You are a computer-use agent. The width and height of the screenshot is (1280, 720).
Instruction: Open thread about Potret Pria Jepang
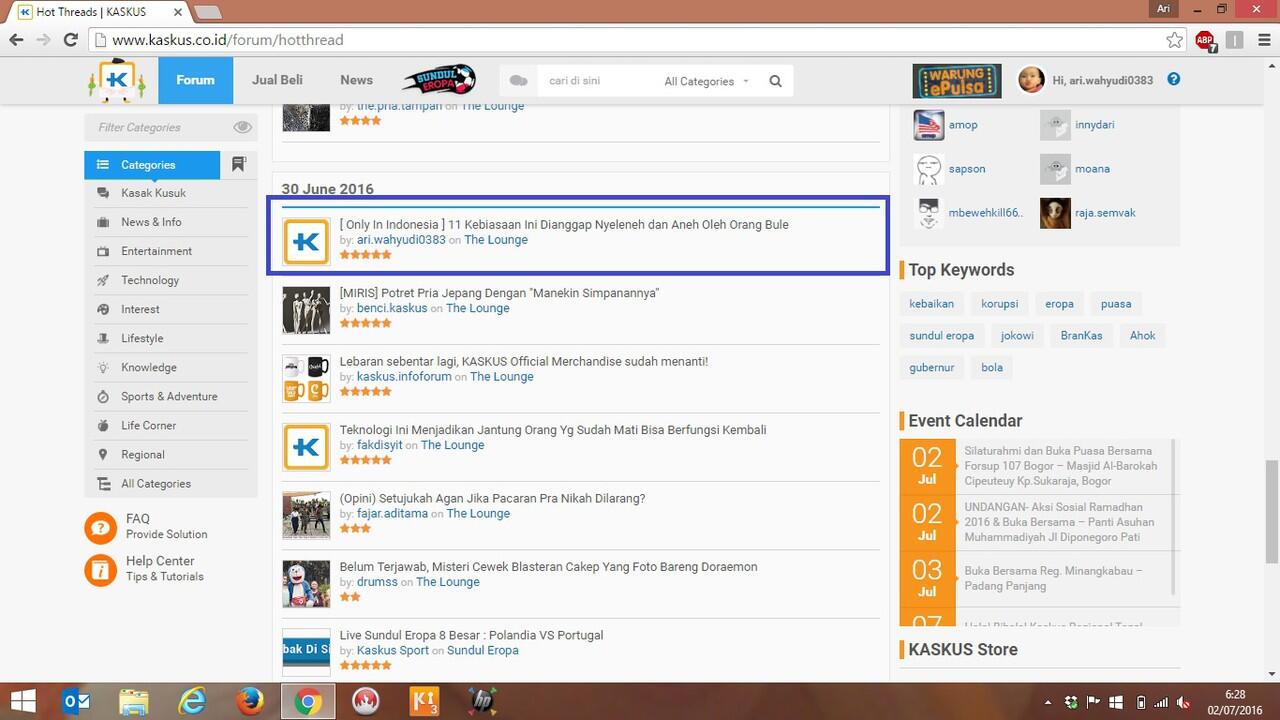tap(499, 293)
